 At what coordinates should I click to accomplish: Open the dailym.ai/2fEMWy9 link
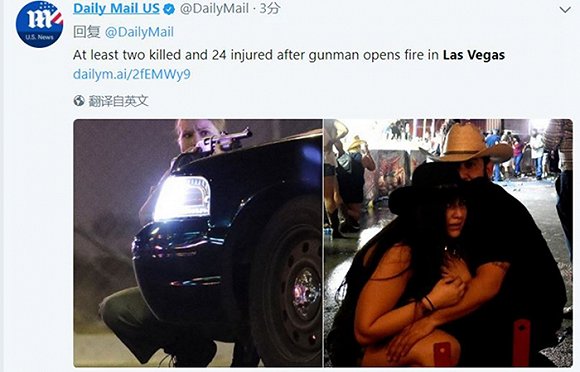[132, 74]
